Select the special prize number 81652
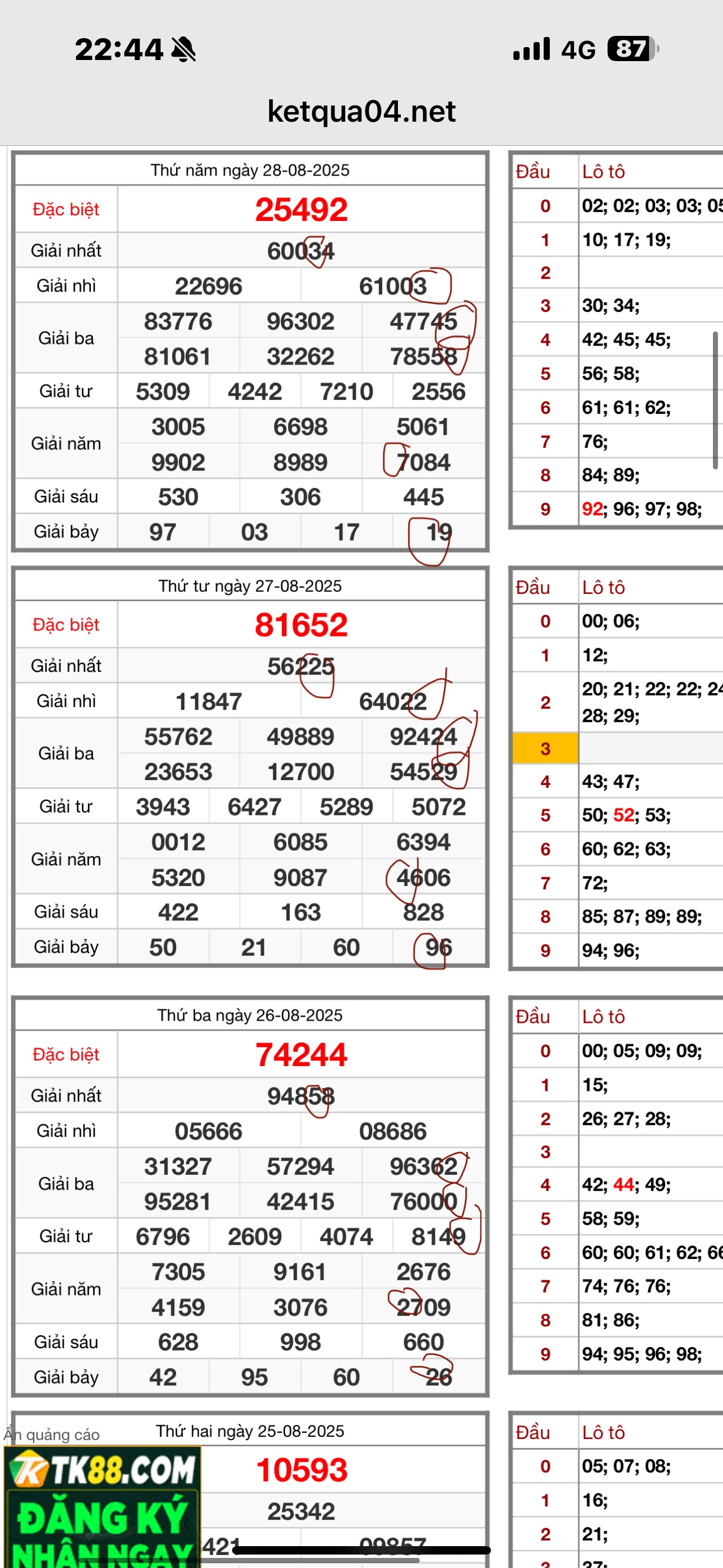Viewport: 723px width, 1568px height. point(302,625)
